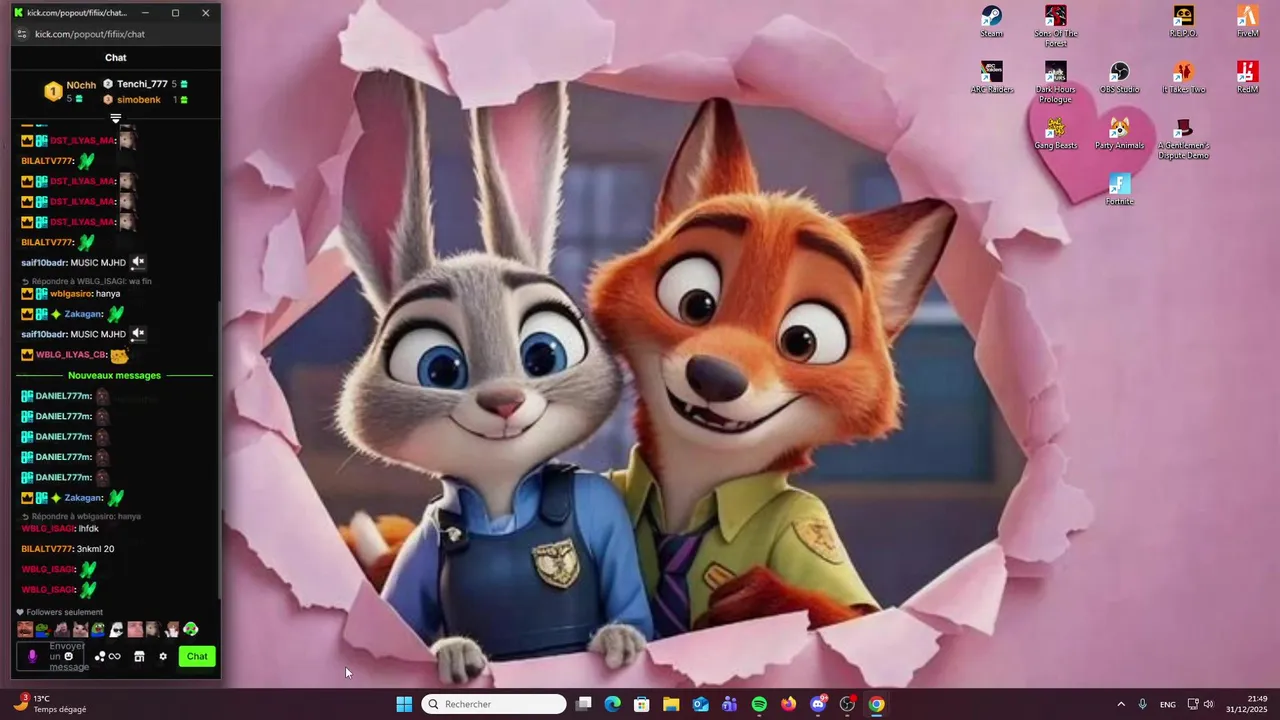Select the Party Animals desktop icon
The image size is (1280, 720).
1120,133
